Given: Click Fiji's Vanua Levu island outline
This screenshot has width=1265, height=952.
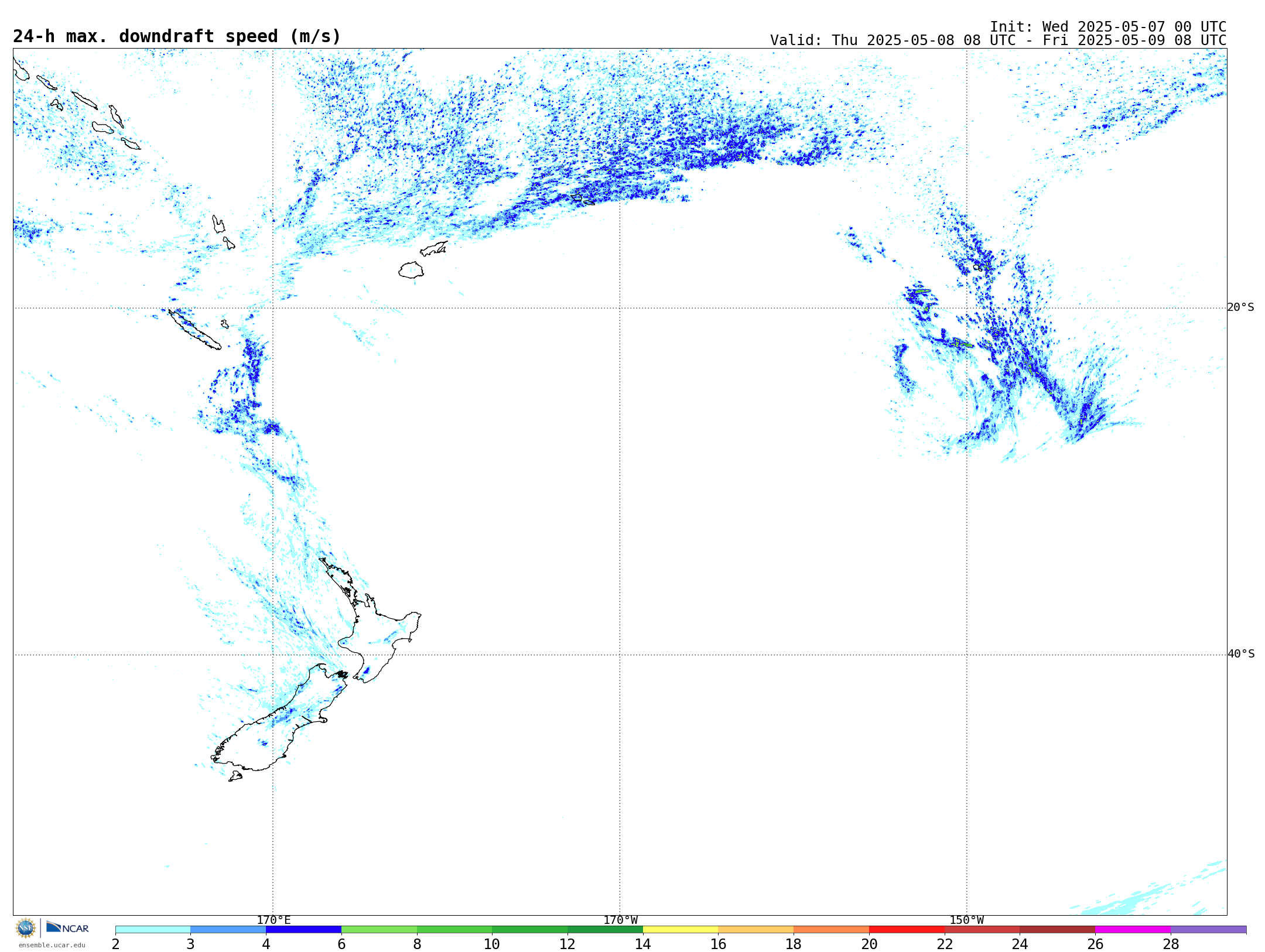Looking at the screenshot, I should [x=434, y=249].
